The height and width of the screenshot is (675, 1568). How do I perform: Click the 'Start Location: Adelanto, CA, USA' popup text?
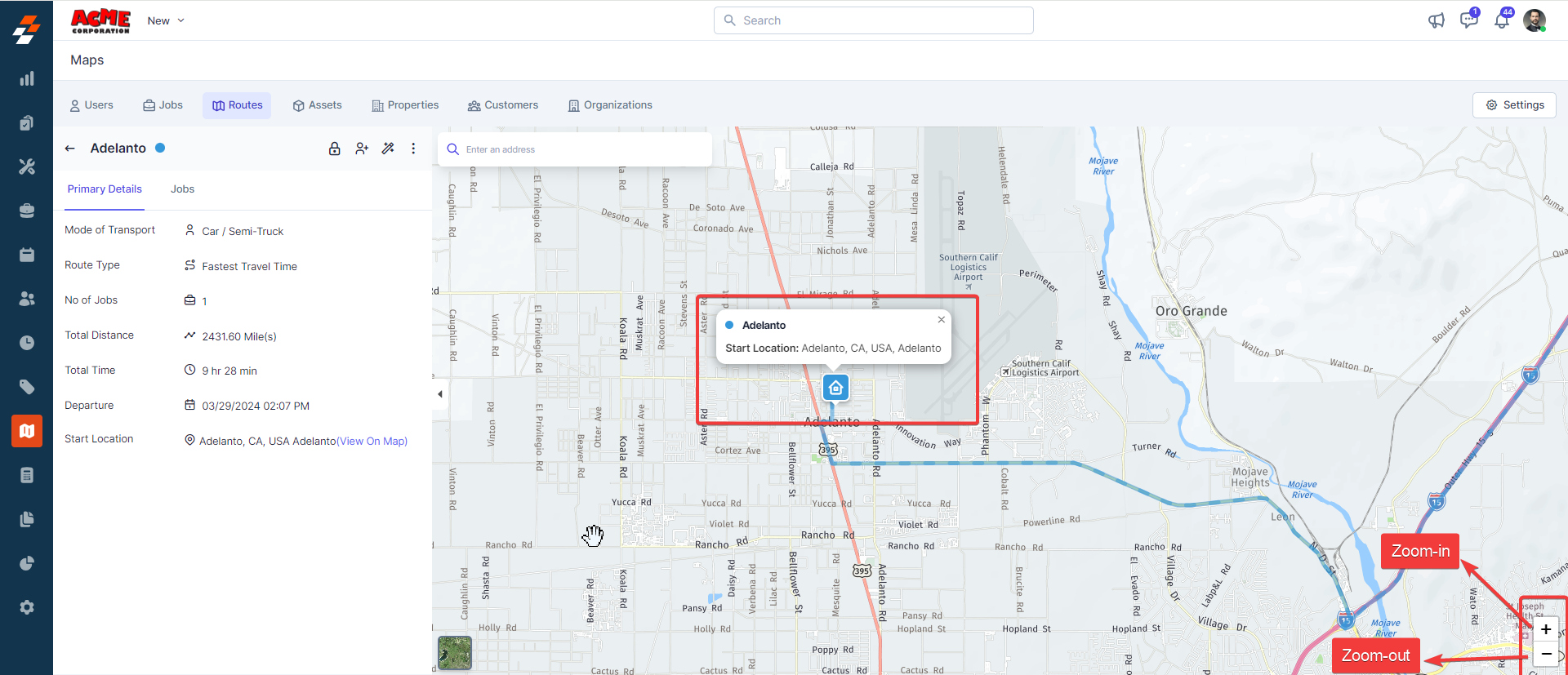point(833,349)
